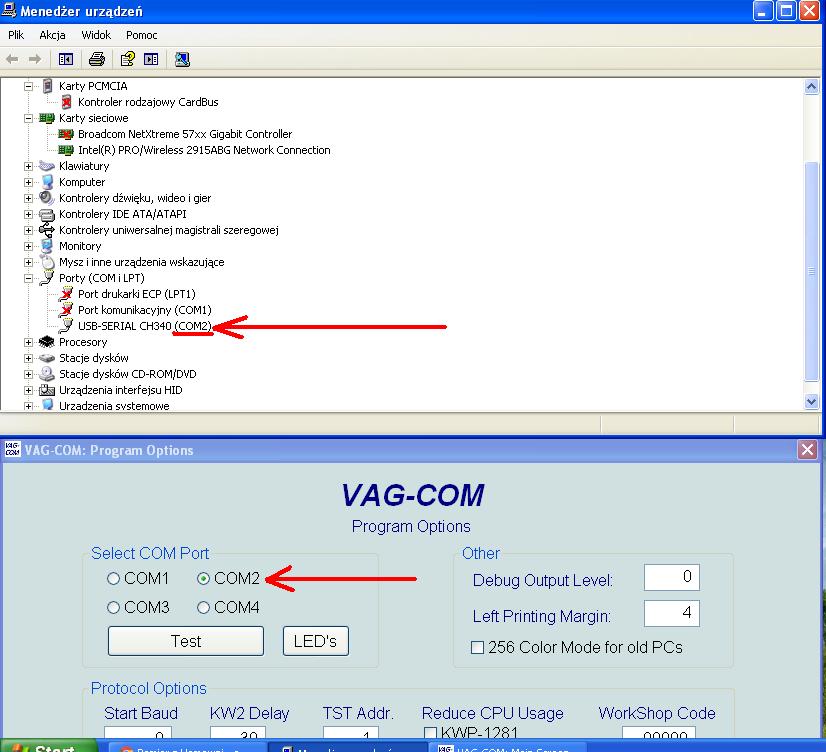Collapse the Karty PCMCIA node

pyautogui.click(x=28, y=86)
